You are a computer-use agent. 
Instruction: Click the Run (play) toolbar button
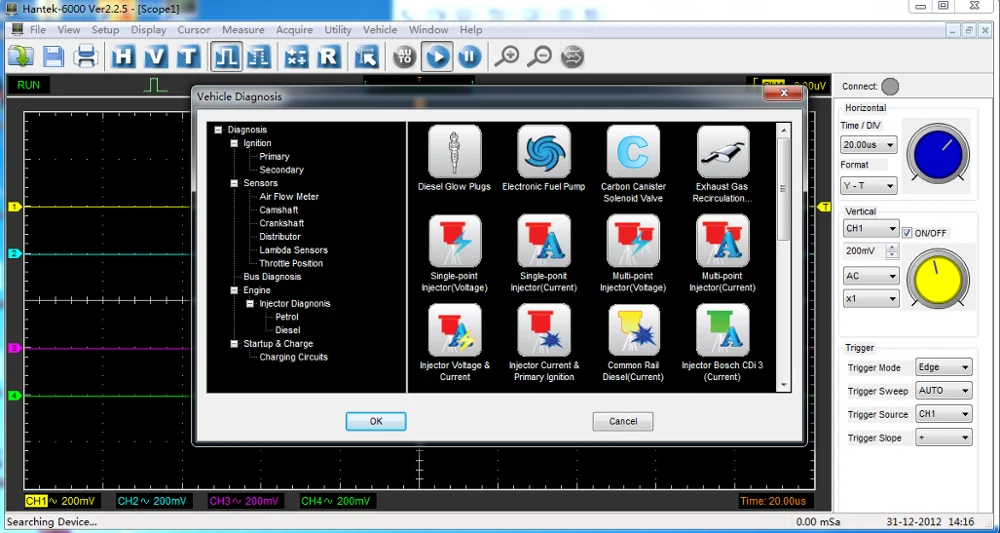[437, 57]
